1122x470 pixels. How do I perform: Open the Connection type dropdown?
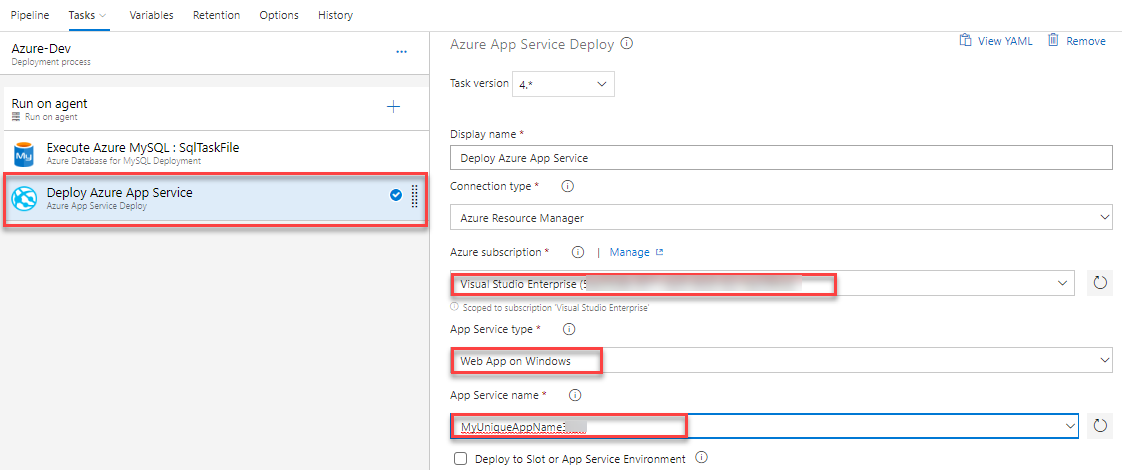click(781, 217)
